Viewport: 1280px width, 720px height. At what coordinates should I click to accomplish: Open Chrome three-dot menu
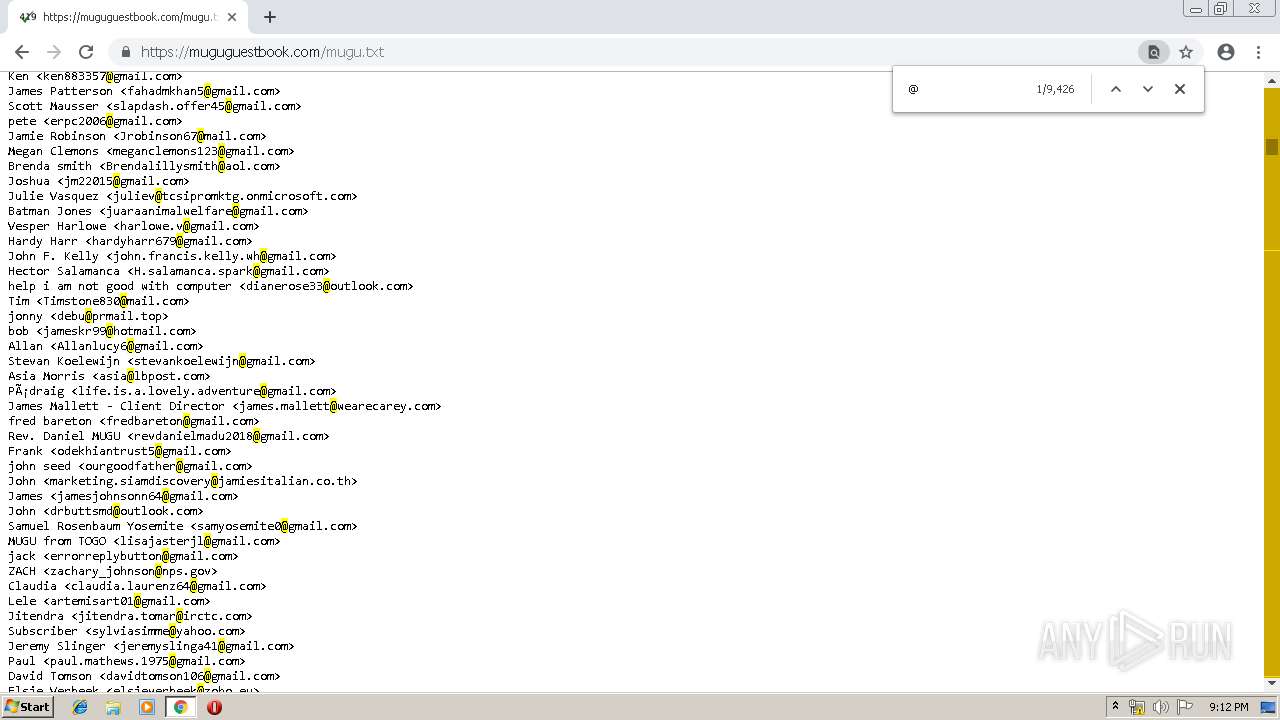click(x=1258, y=52)
